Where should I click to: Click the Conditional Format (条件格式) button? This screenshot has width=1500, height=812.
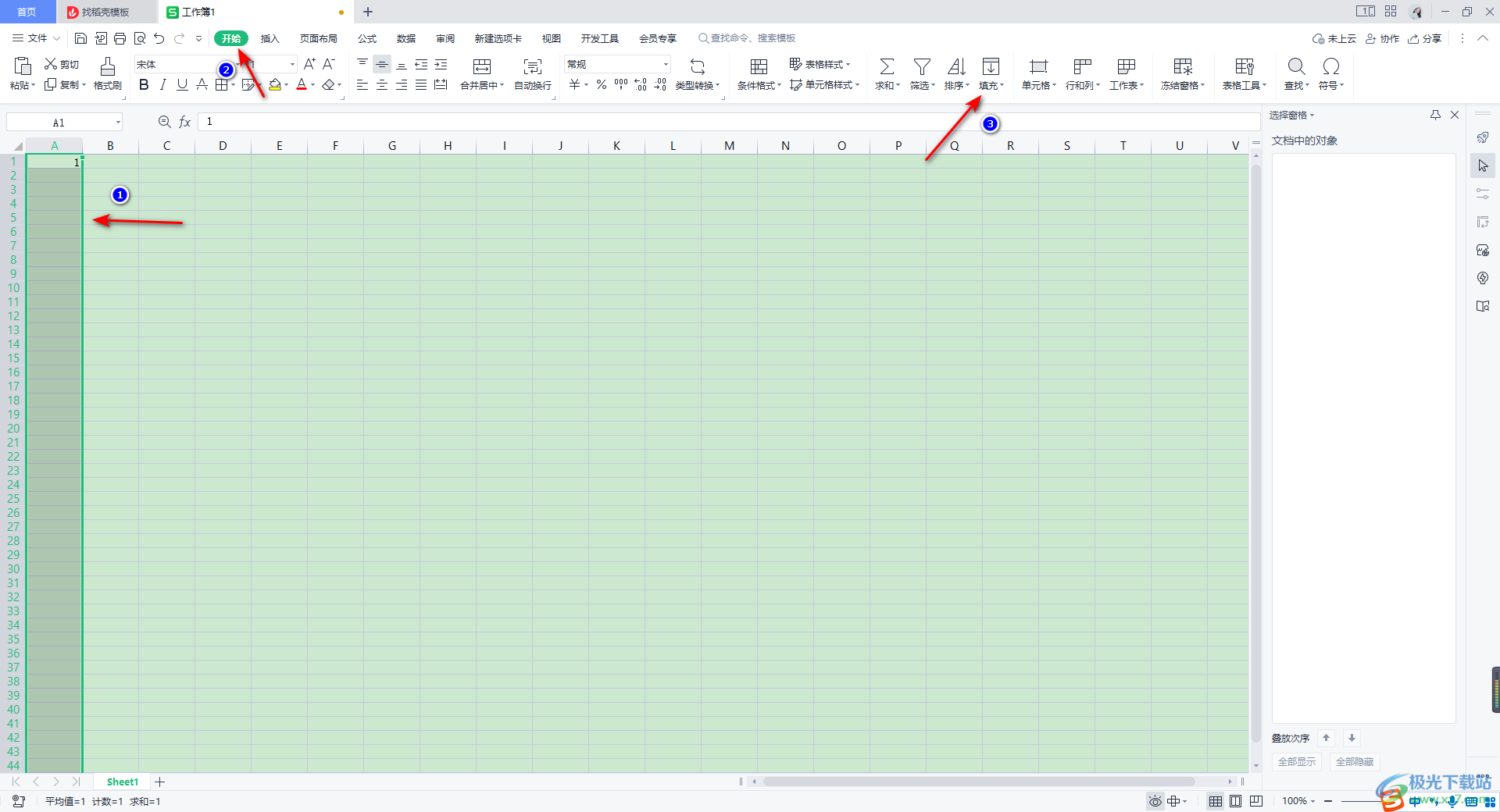coord(759,74)
